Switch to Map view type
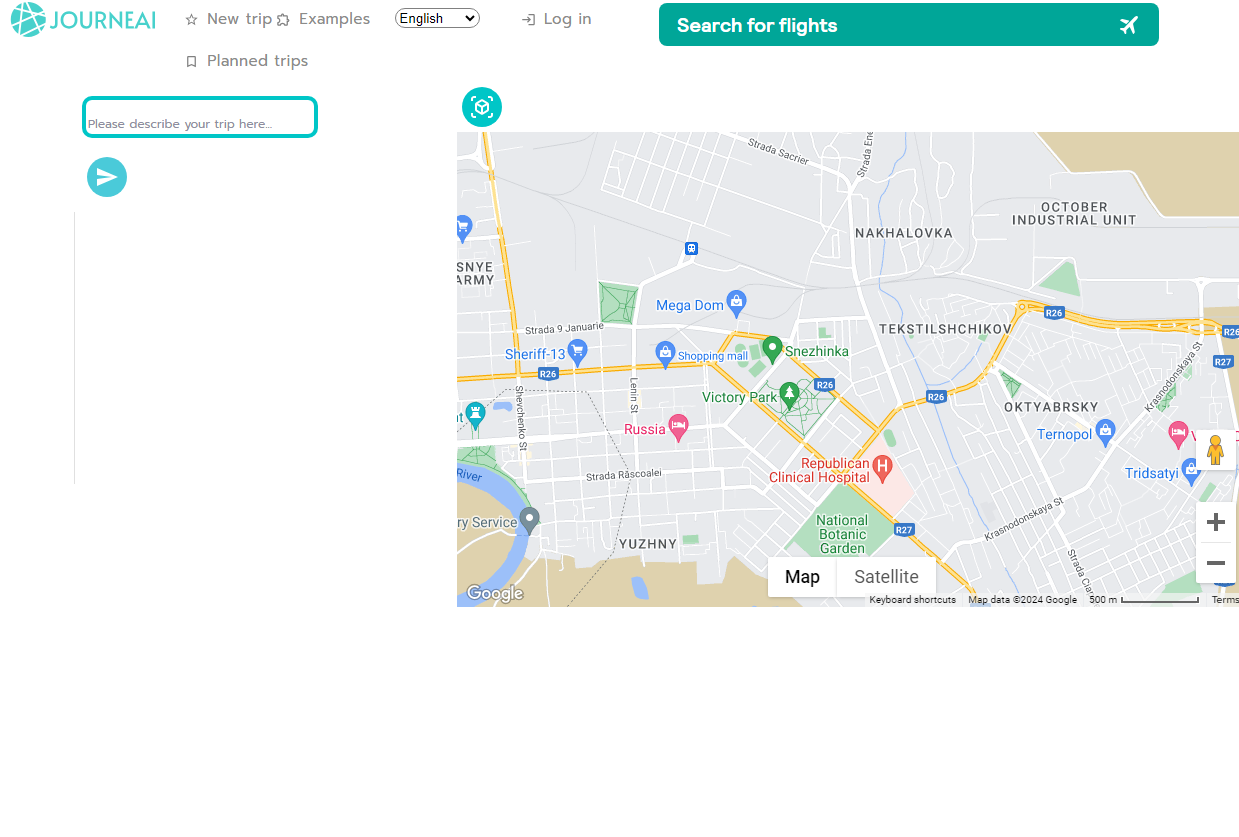The width and height of the screenshot is (1239, 837). [x=802, y=577]
